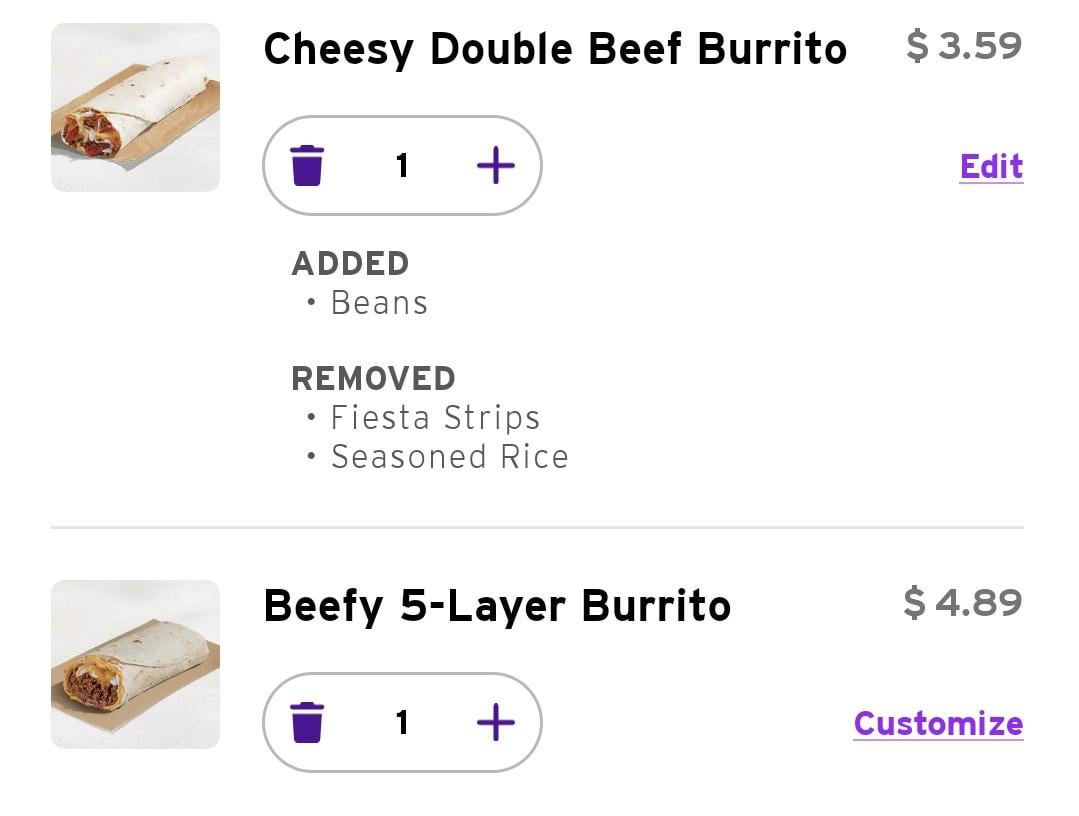Increase Cheesy Double Beef Burrito quantity
The width and height of the screenshot is (1079, 816).
[495, 165]
